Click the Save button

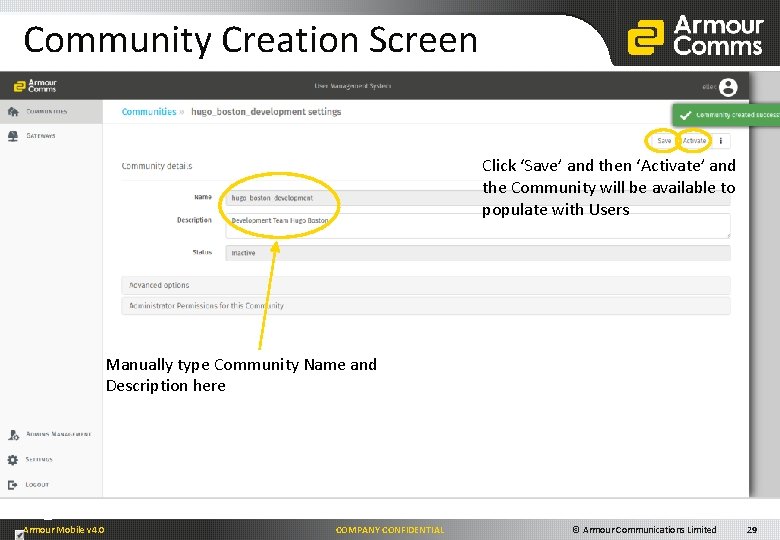tap(664, 141)
